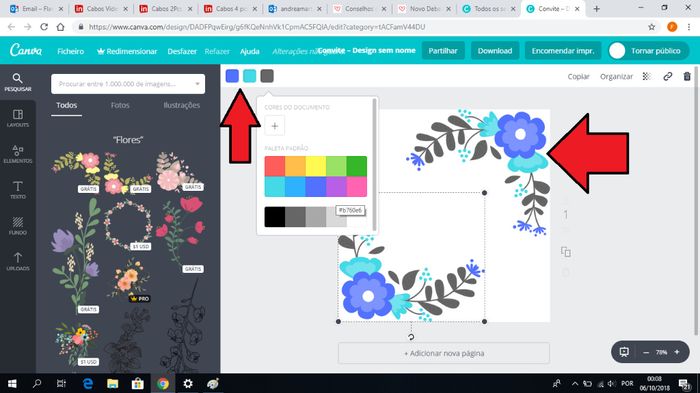The width and height of the screenshot is (700, 393).
Task: Go to browser home page
Action: (x=60, y=27)
